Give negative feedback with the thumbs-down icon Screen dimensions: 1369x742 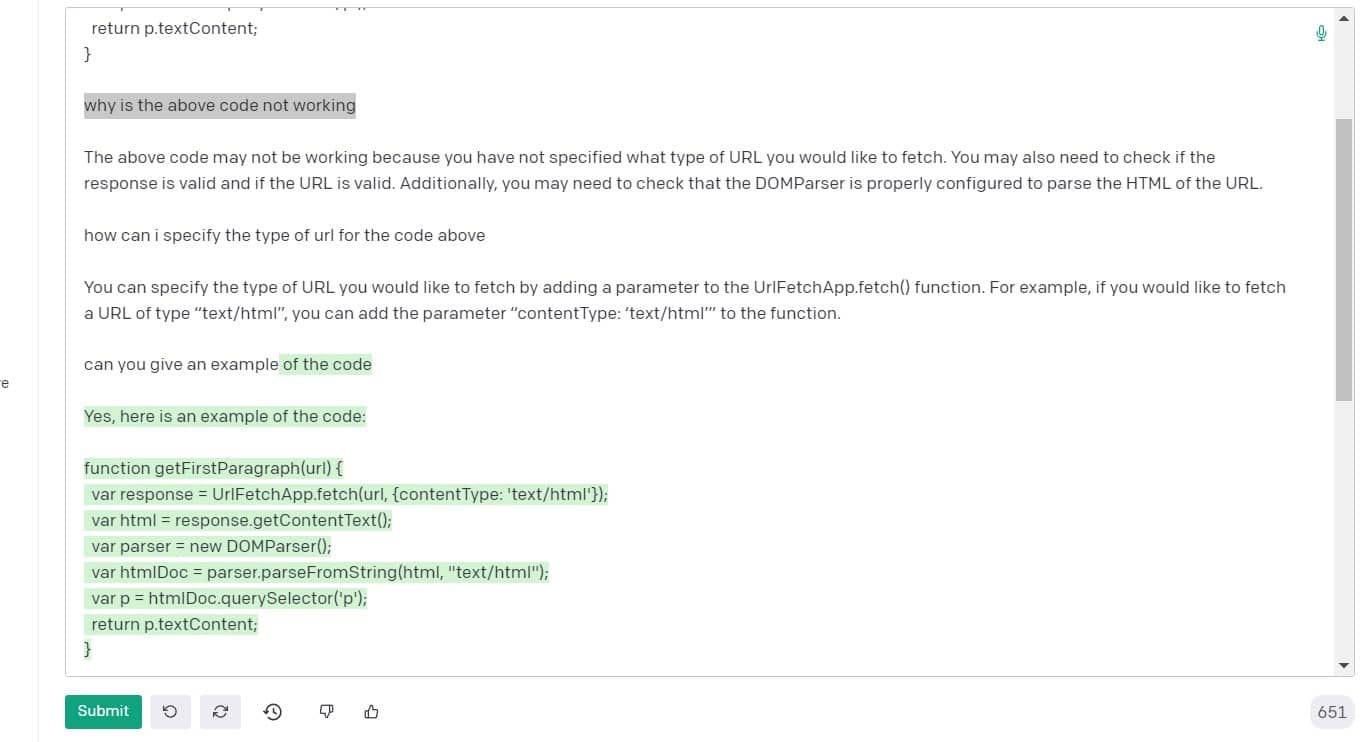pyautogui.click(x=325, y=711)
